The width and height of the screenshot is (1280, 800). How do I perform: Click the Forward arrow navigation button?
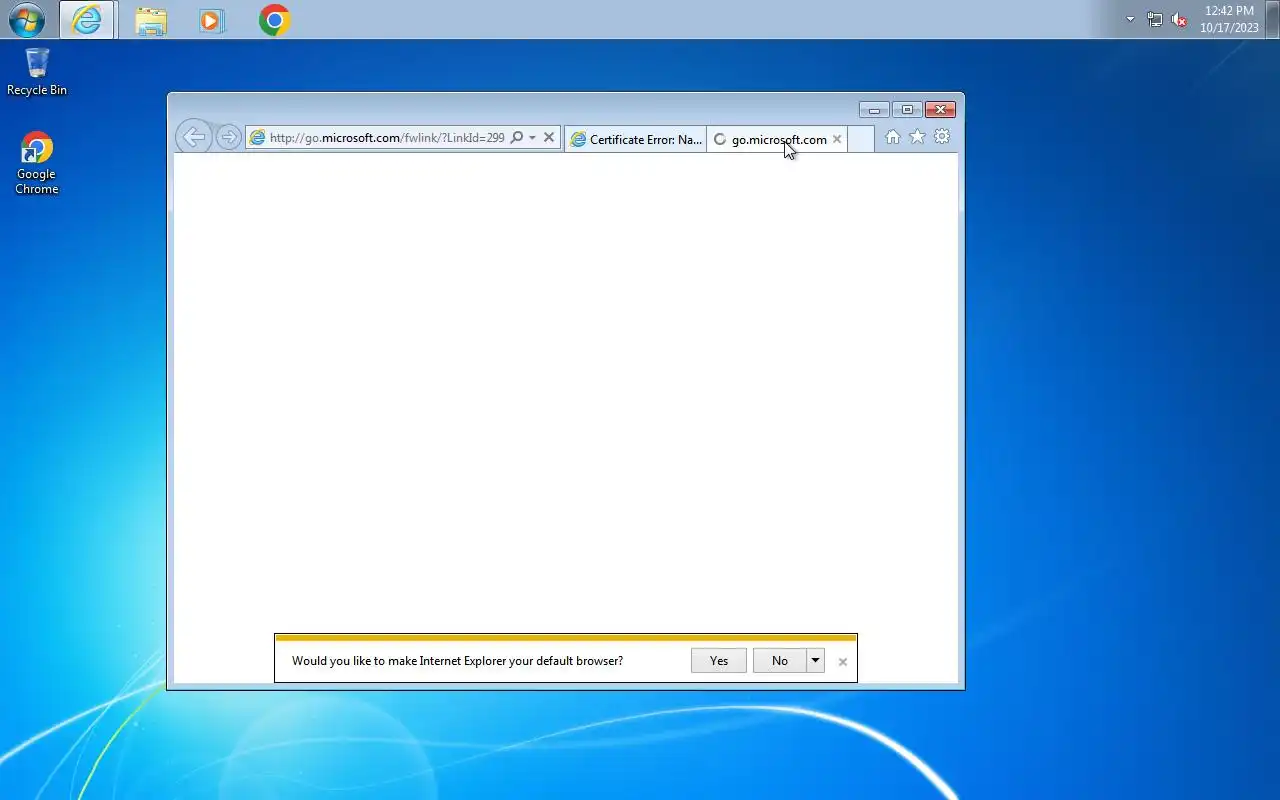click(229, 137)
